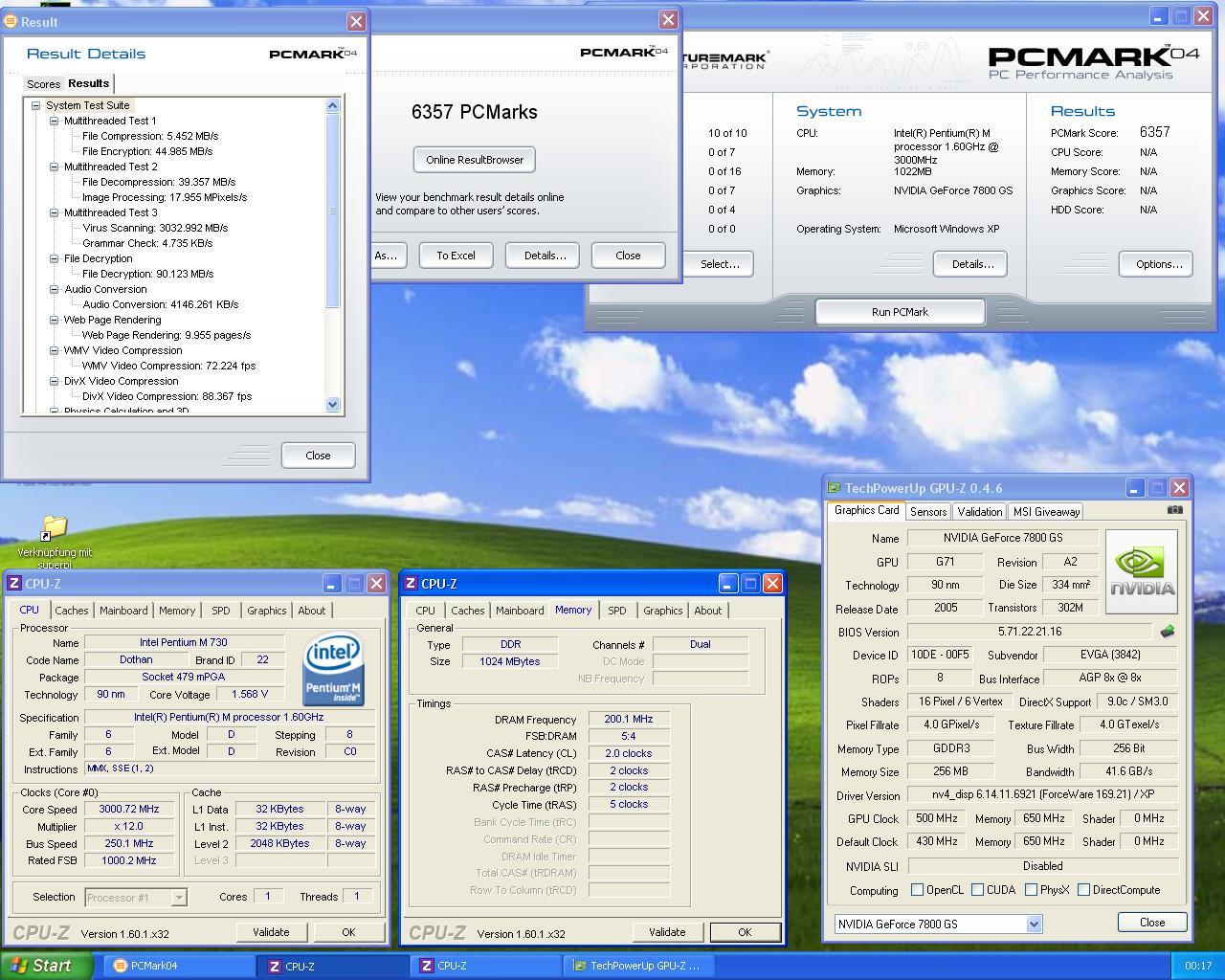The height and width of the screenshot is (980, 1225).
Task: Close the GPU-Z window with Close button
Action: [x=1152, y=923]
